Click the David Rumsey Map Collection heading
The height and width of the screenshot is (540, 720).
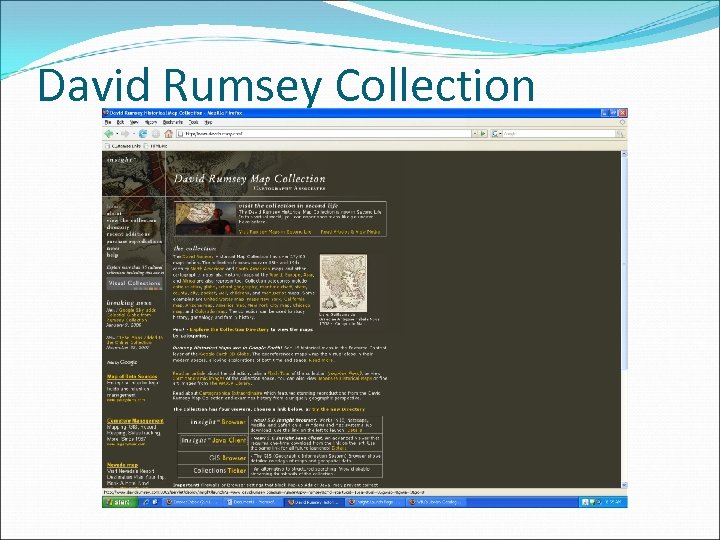(249, 179)
